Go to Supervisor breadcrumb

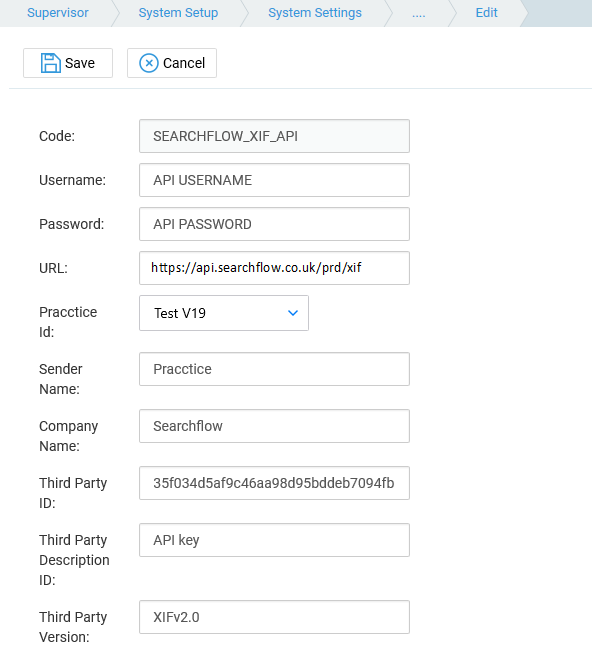(x=58, y=13)
